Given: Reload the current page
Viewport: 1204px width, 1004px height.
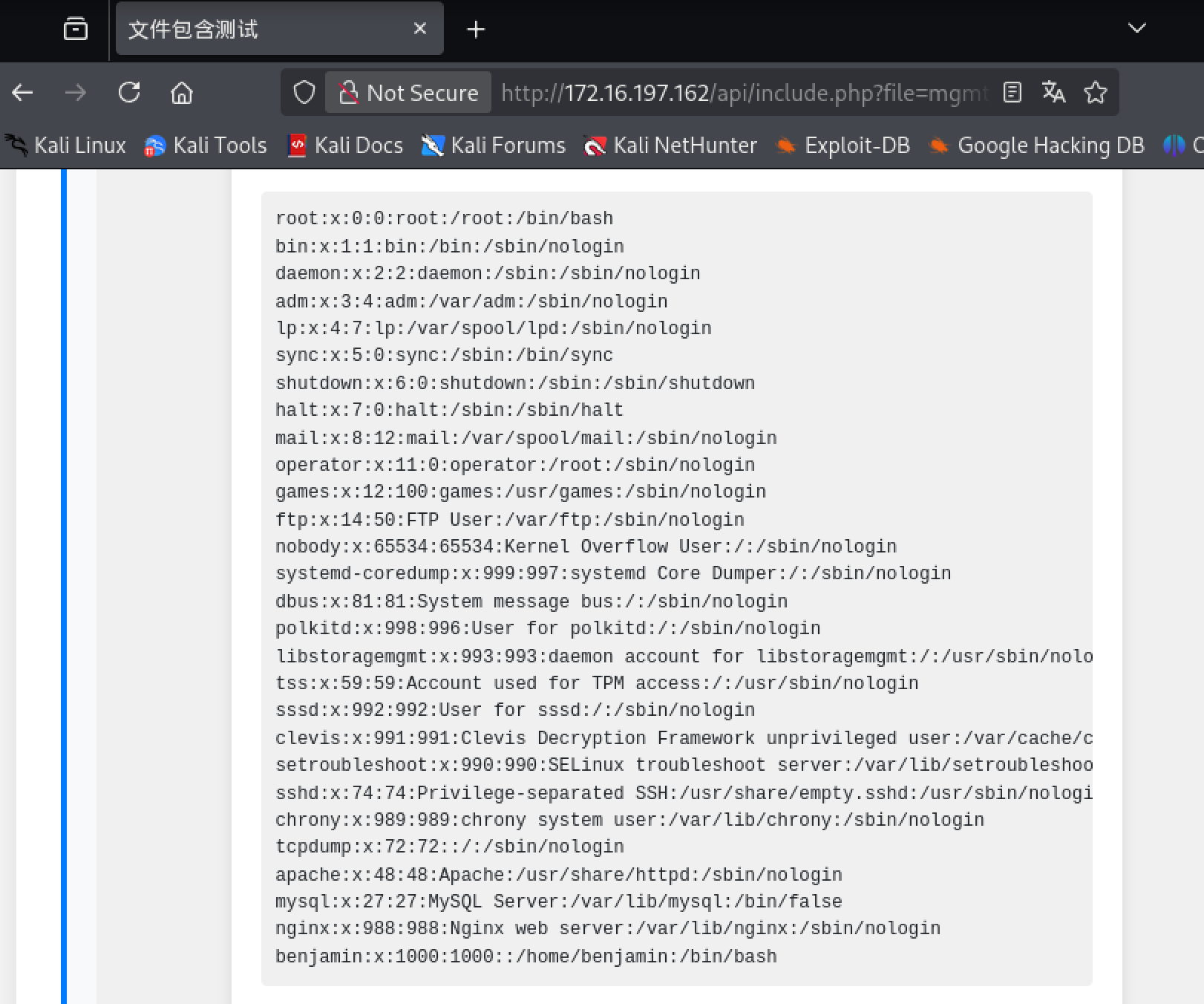Looking at the screenshot, I should coord(129,93).
